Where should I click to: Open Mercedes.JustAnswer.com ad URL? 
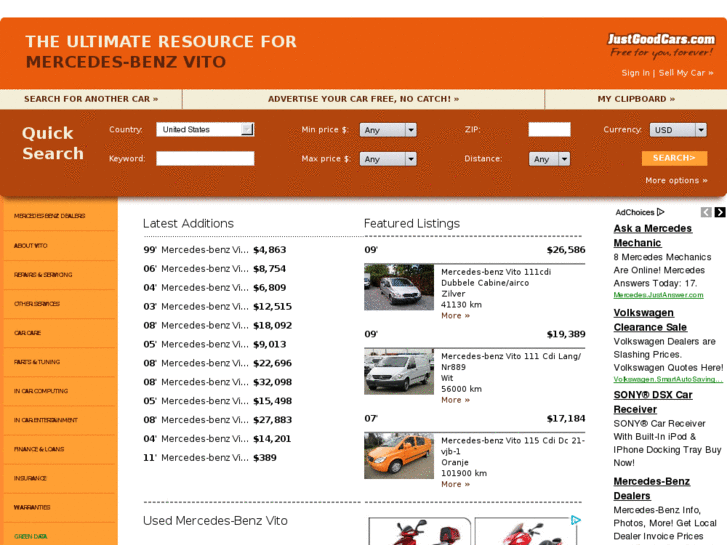(658, 295)
